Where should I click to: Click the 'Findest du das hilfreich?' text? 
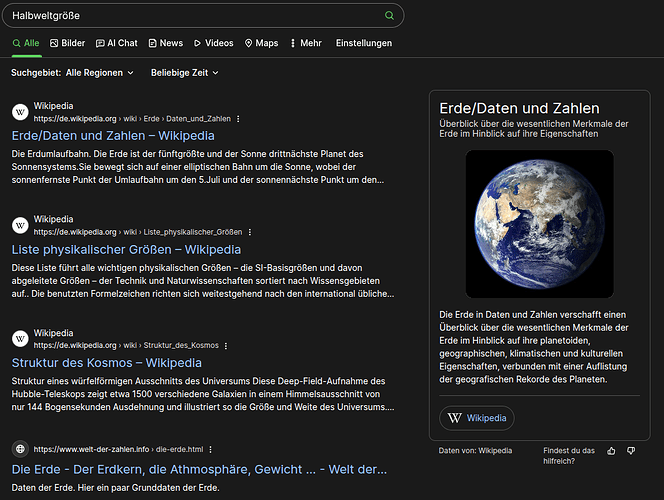point(569,456)
